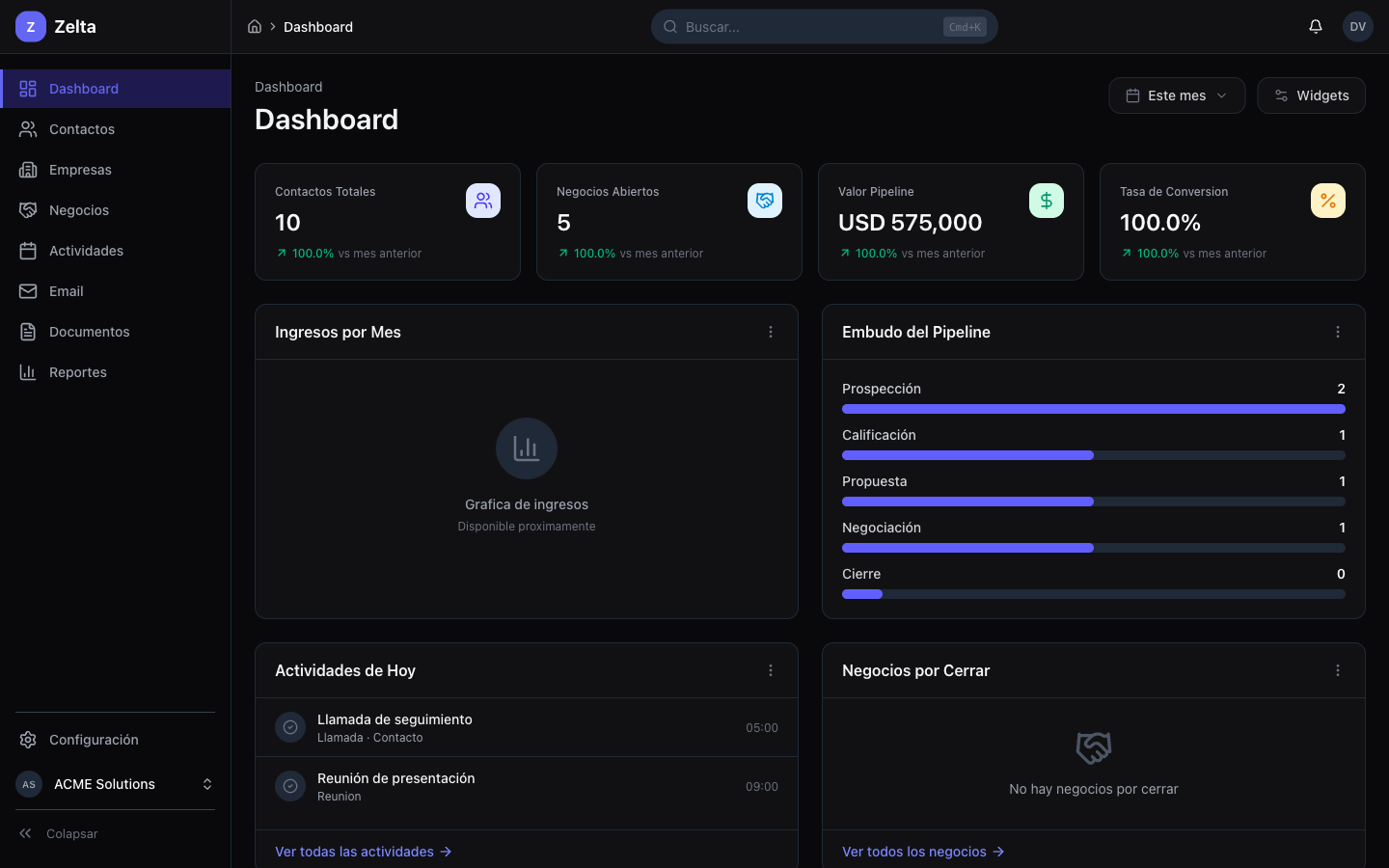
Task: Focus the Buscar search field
Action: point(810,27)
